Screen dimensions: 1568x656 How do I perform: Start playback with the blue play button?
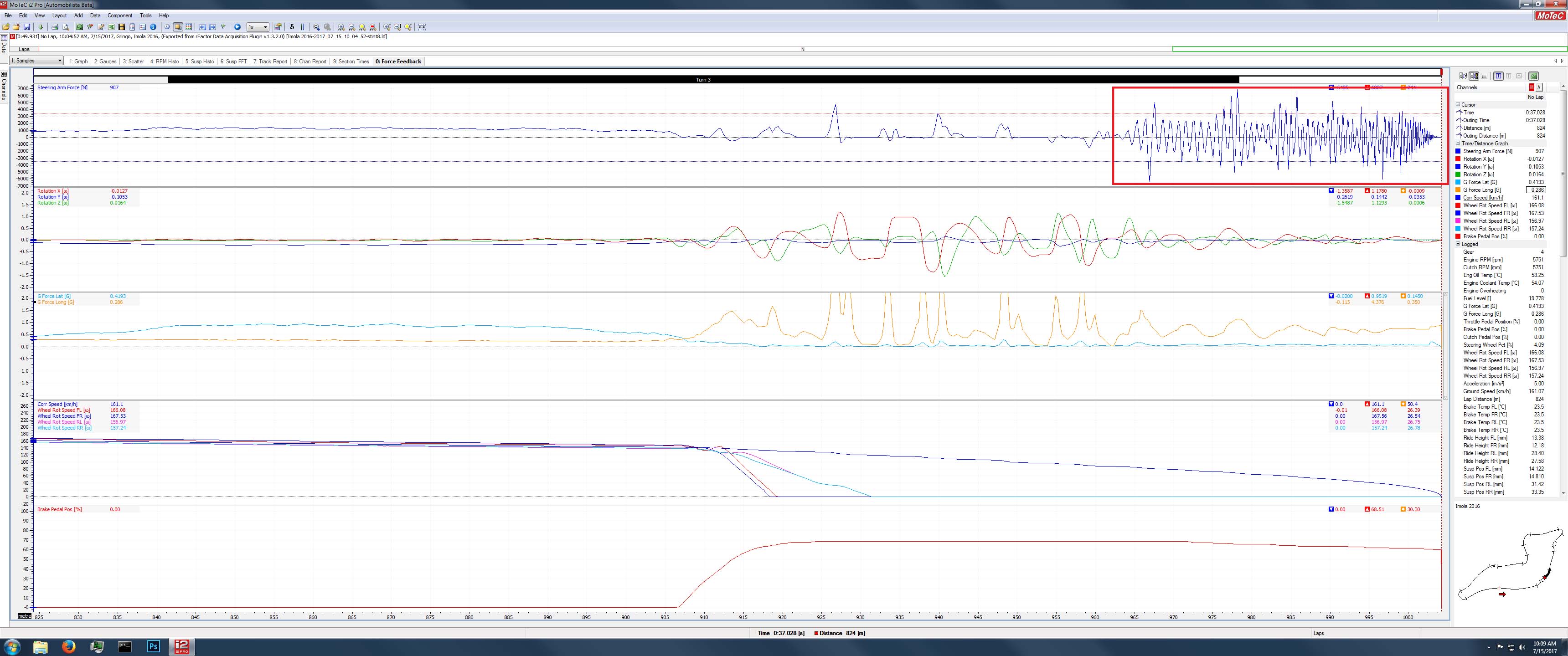(237, 27)
